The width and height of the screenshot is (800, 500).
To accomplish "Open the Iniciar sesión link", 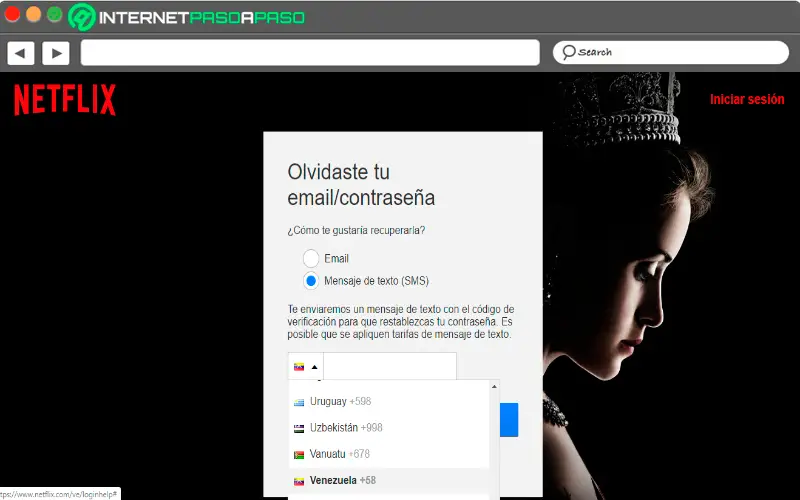I will click(x=747, y=99).
